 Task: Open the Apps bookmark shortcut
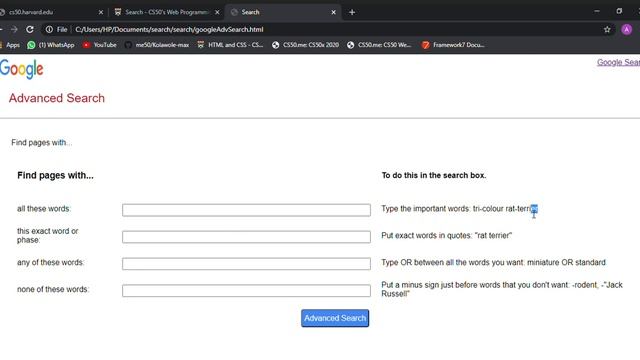(10, 45)
